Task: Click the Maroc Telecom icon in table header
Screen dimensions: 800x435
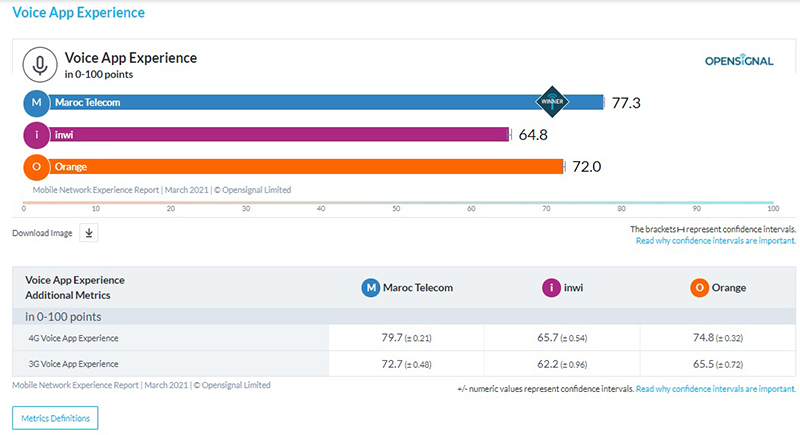Action: (x=371, y=288)
